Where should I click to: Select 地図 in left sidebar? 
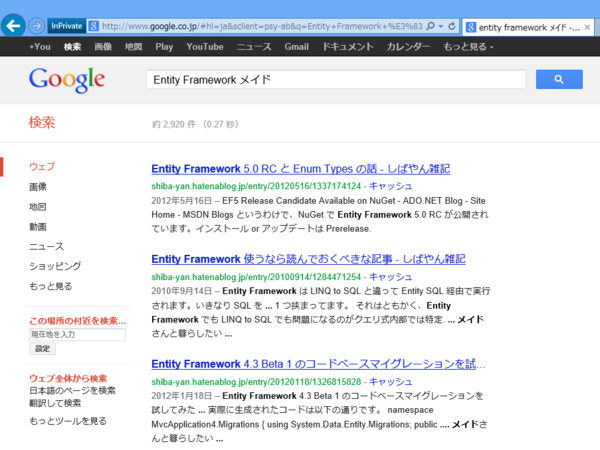pos(38,207)
